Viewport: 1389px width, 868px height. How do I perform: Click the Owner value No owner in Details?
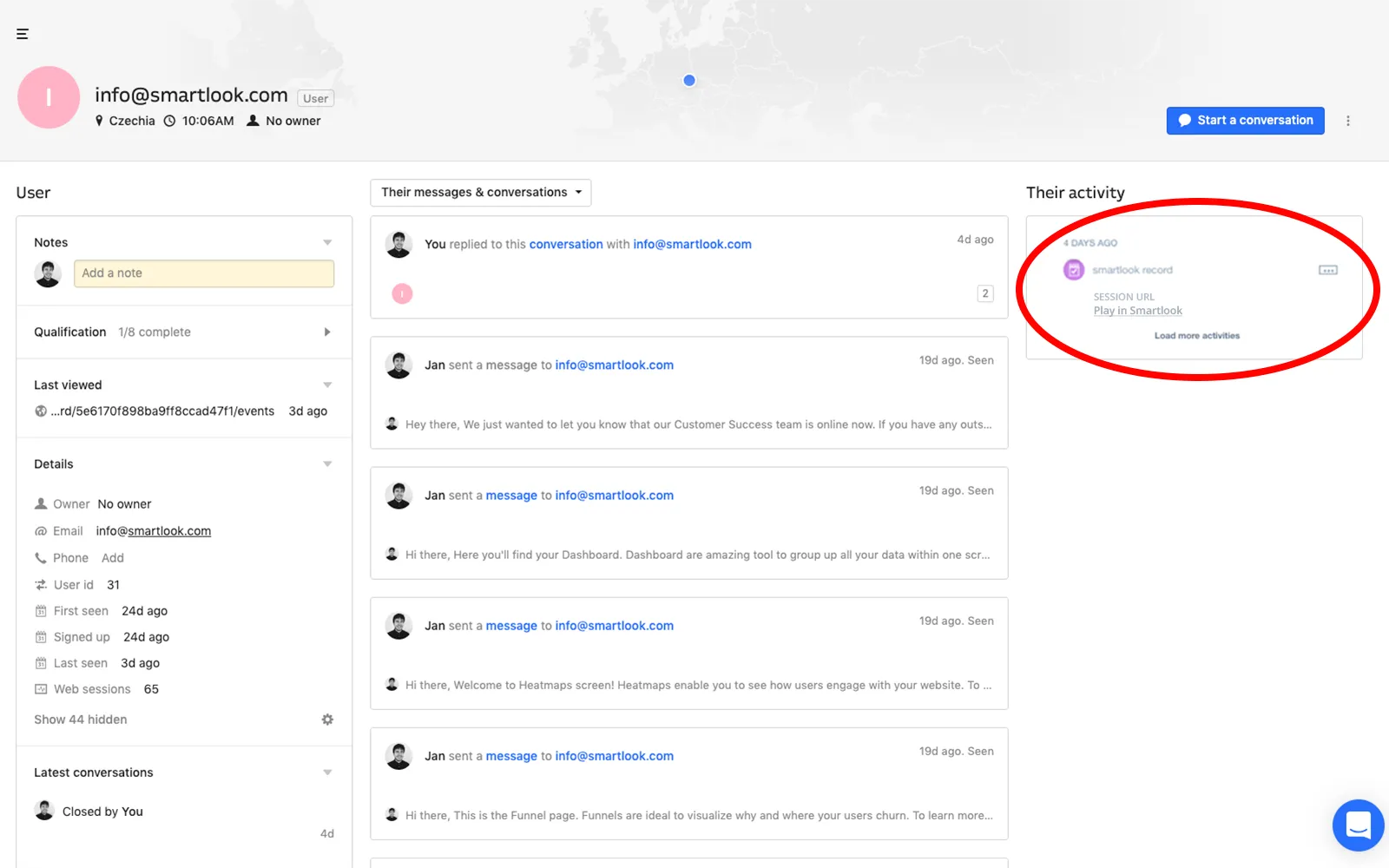point(124,504)
